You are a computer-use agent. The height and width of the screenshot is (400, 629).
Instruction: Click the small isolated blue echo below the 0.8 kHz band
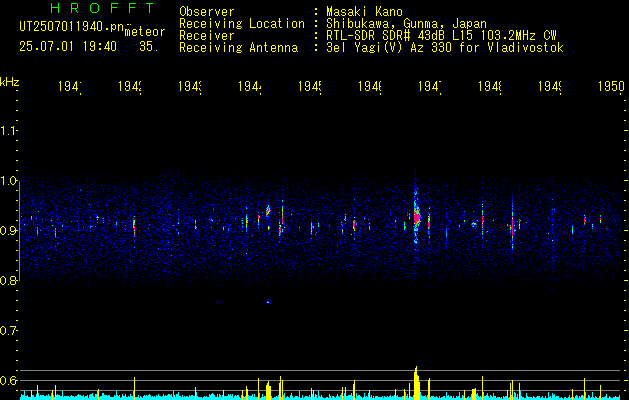click(268, 302)
